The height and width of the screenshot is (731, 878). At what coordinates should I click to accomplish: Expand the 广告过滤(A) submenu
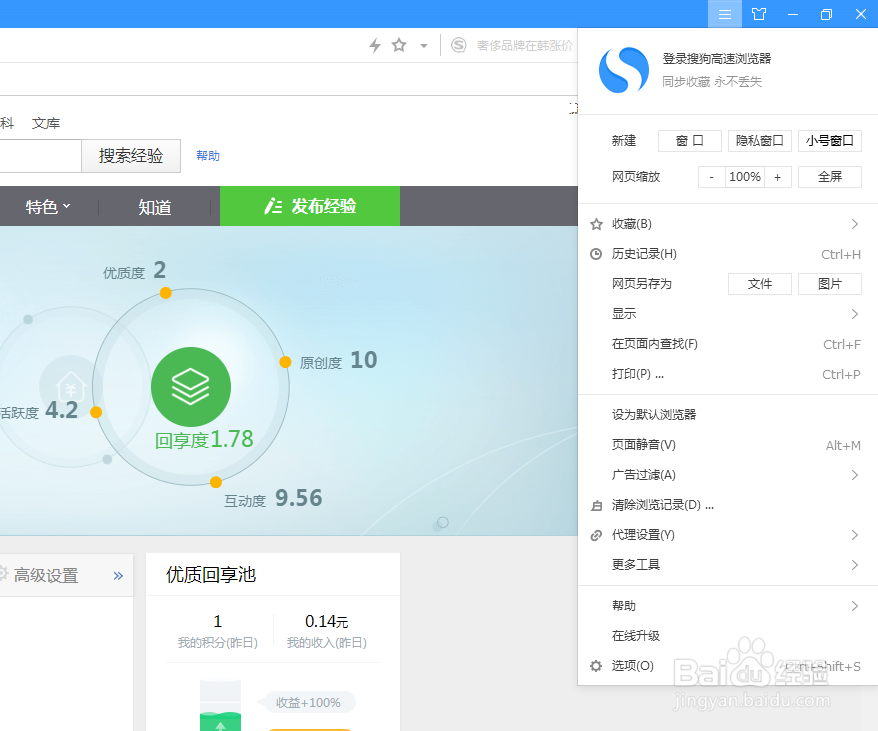(x=727, y=475)
